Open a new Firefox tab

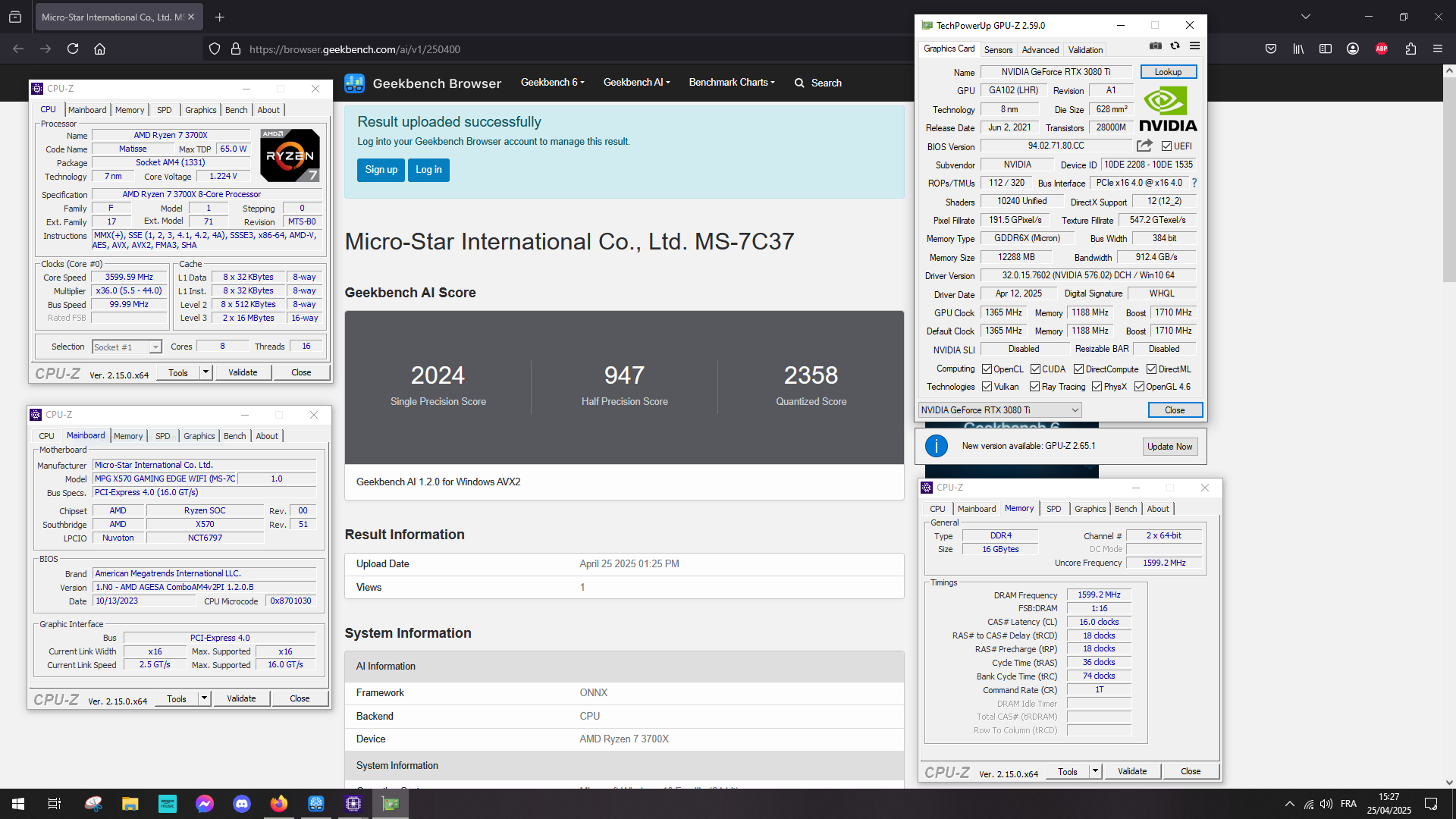click(x=220, y=17)
